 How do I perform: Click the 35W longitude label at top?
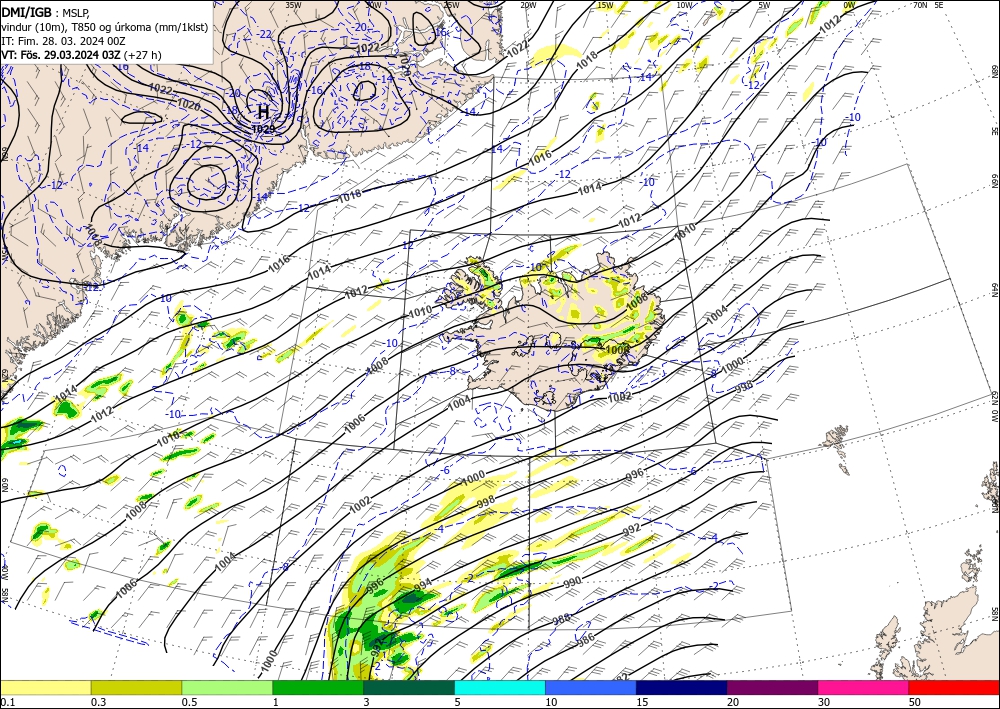coord(293,5)
